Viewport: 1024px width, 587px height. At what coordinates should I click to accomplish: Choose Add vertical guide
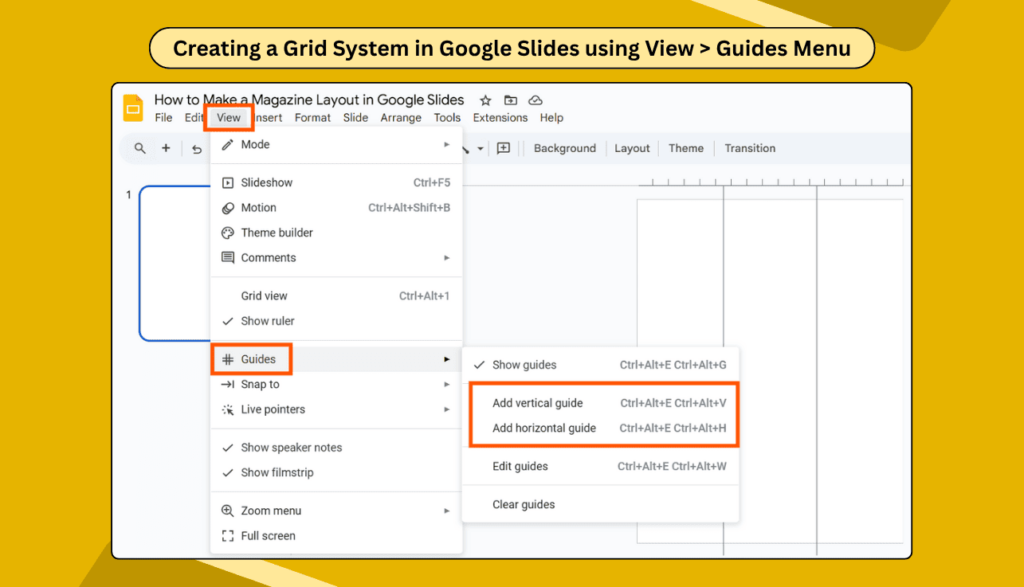pos(539,403)
